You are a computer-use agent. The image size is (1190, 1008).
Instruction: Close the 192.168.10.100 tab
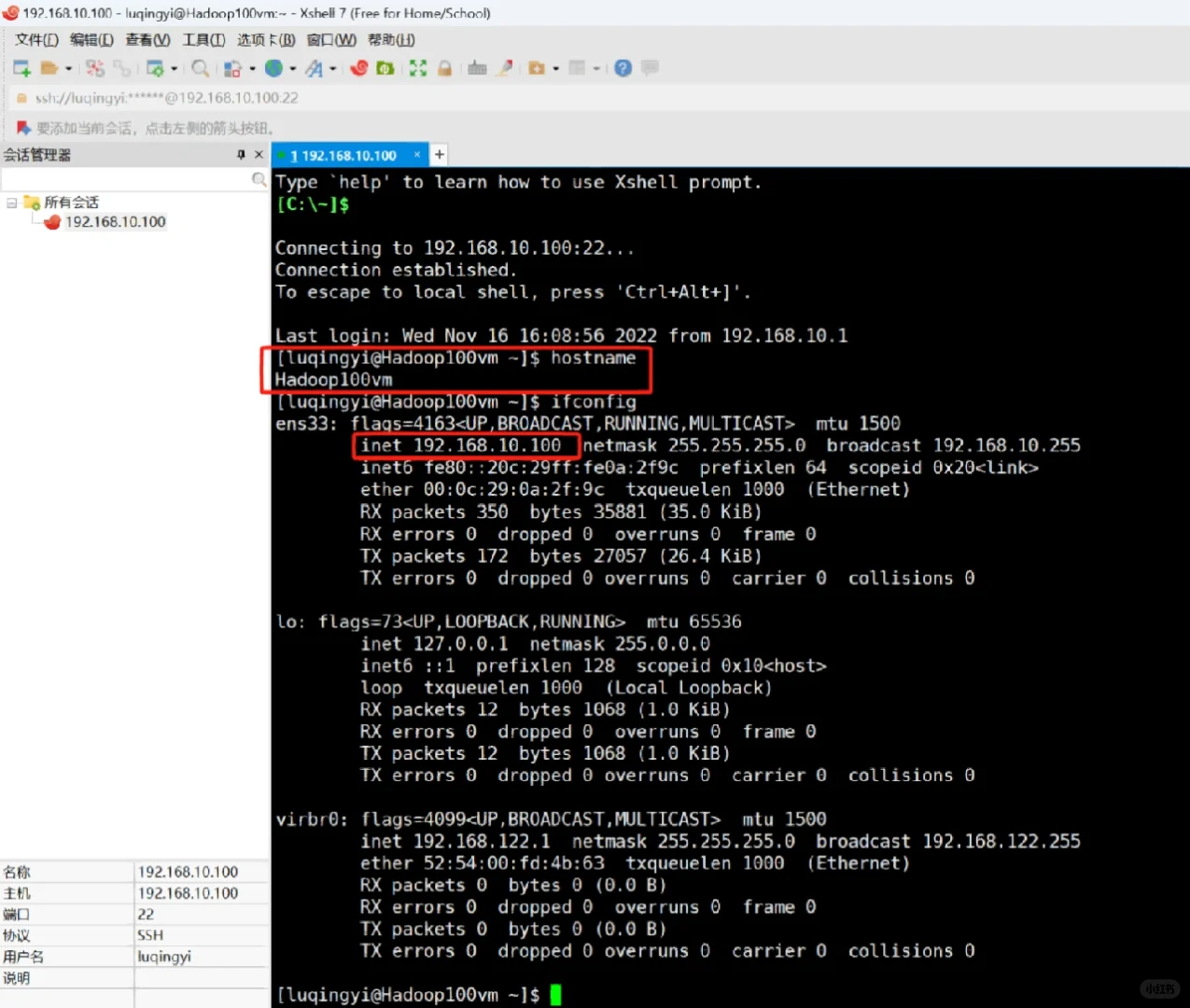(417, 154)
